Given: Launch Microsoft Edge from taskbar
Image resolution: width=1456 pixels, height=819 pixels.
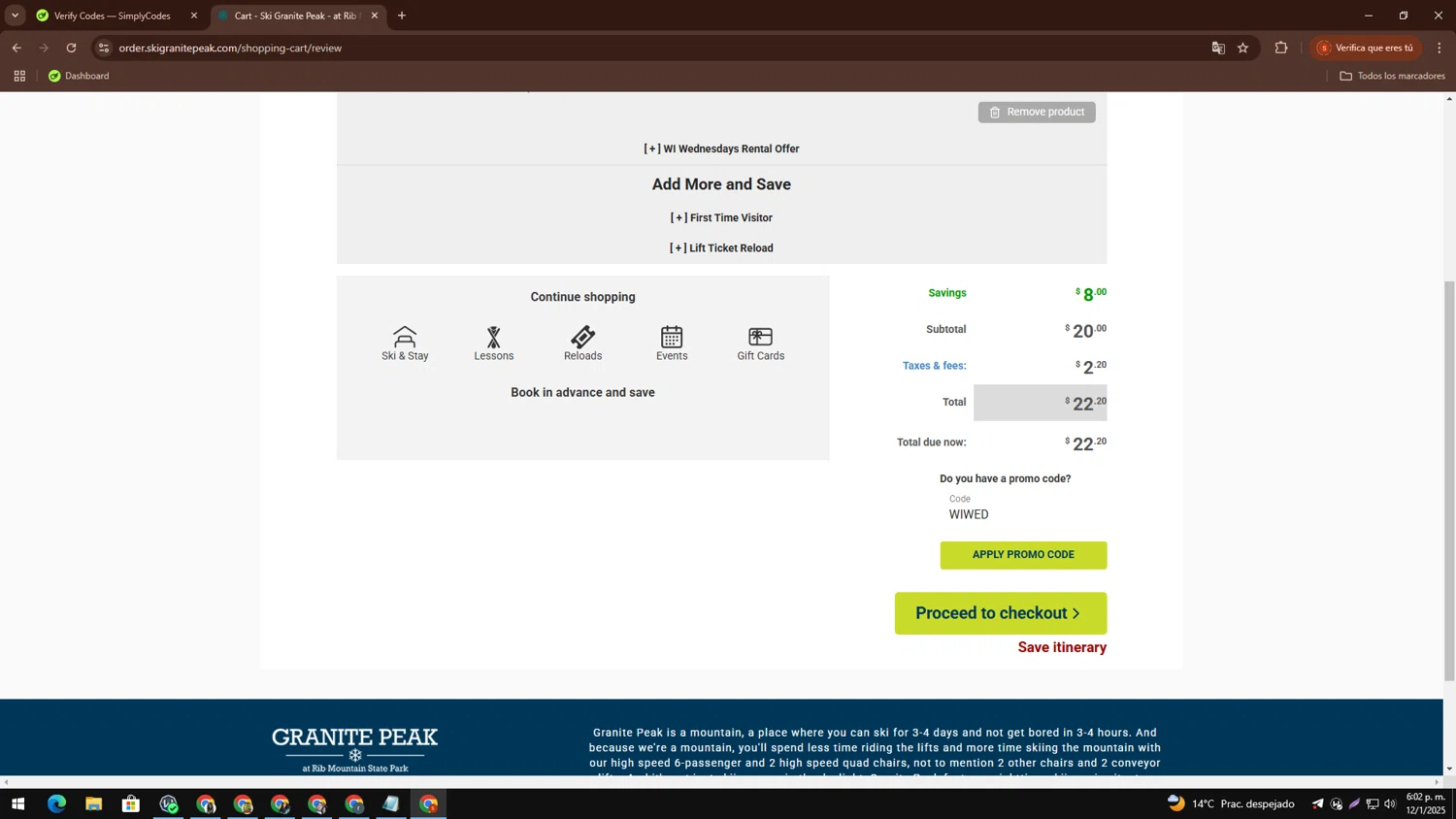Looking at the screenshot, I should coord(56,804).
